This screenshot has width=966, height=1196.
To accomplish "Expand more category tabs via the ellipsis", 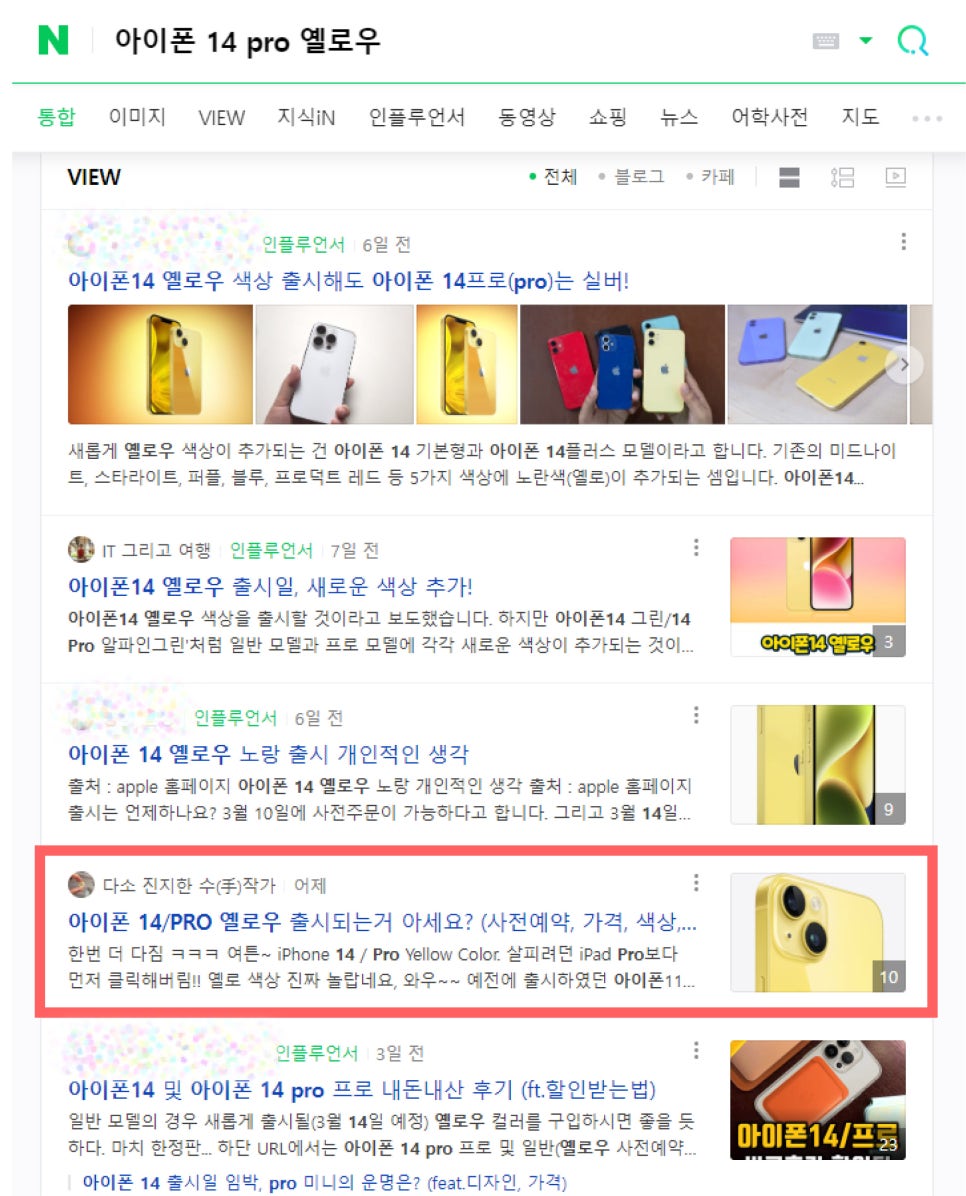I will tap(927, 118).
